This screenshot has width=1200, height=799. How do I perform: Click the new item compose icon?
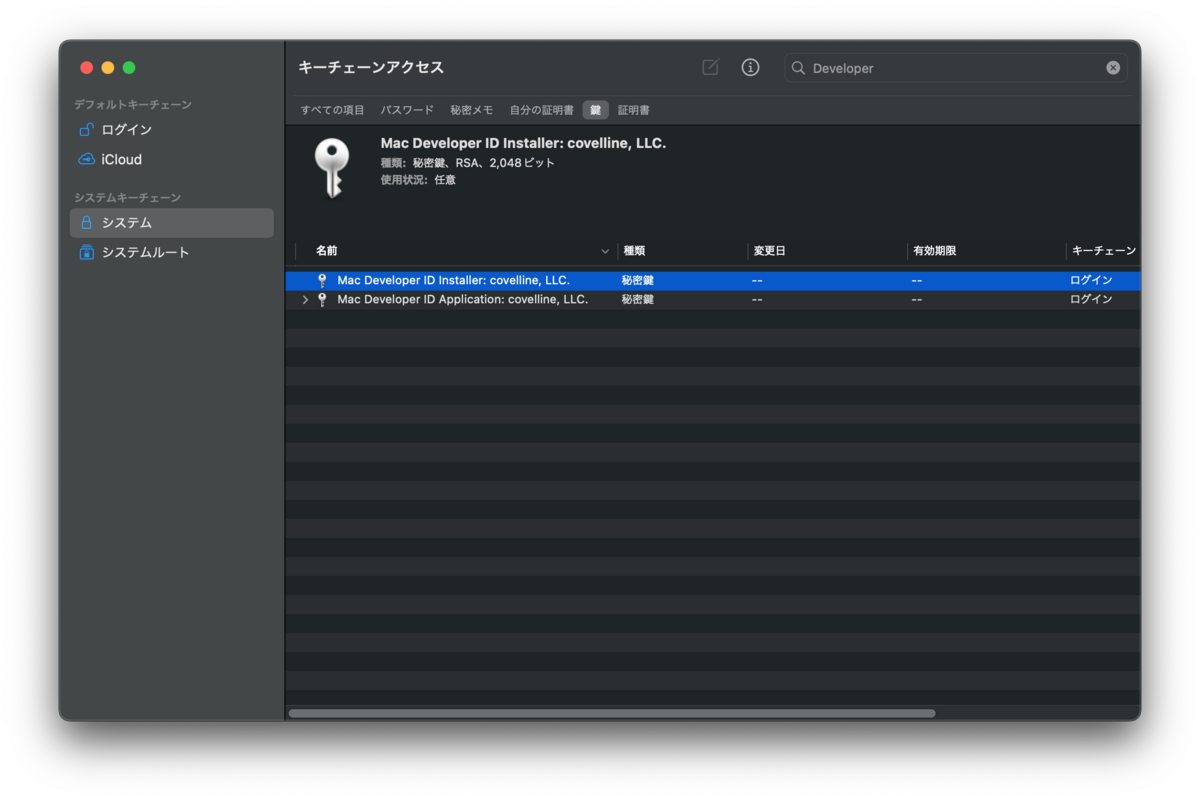tap(710, 67)
